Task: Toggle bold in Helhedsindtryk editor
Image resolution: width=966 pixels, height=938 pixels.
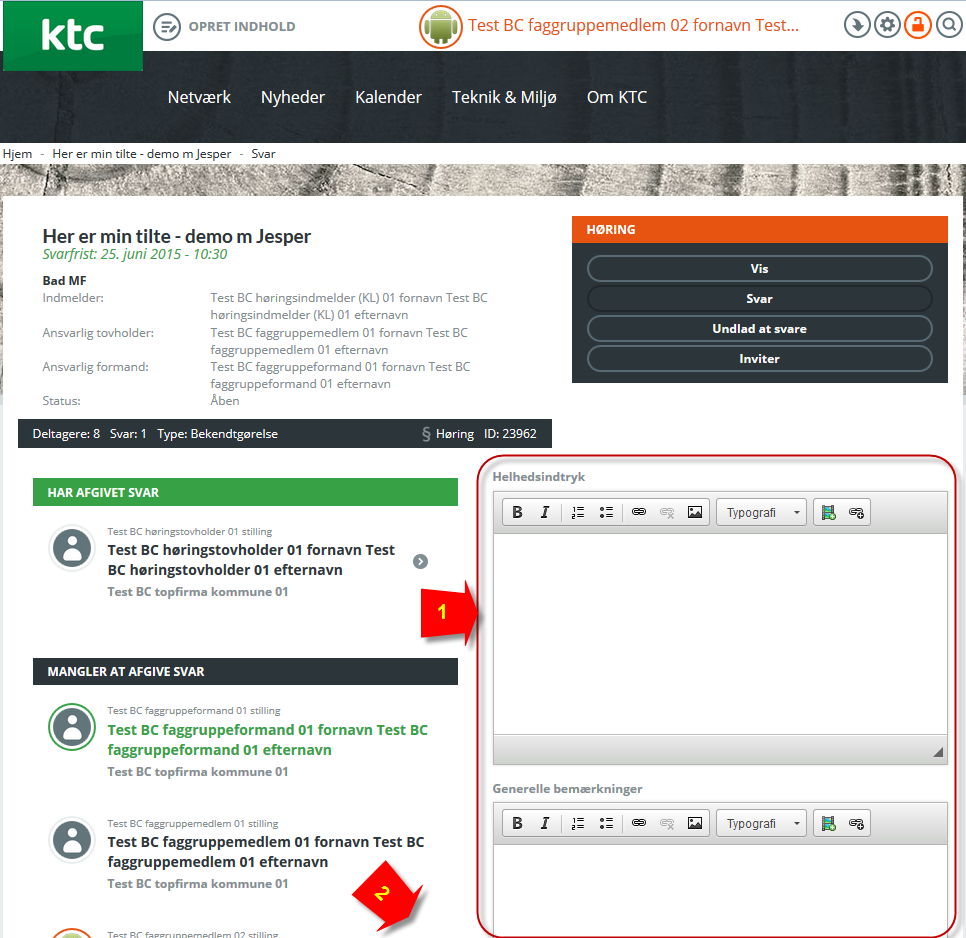Action: pos(518,512)
